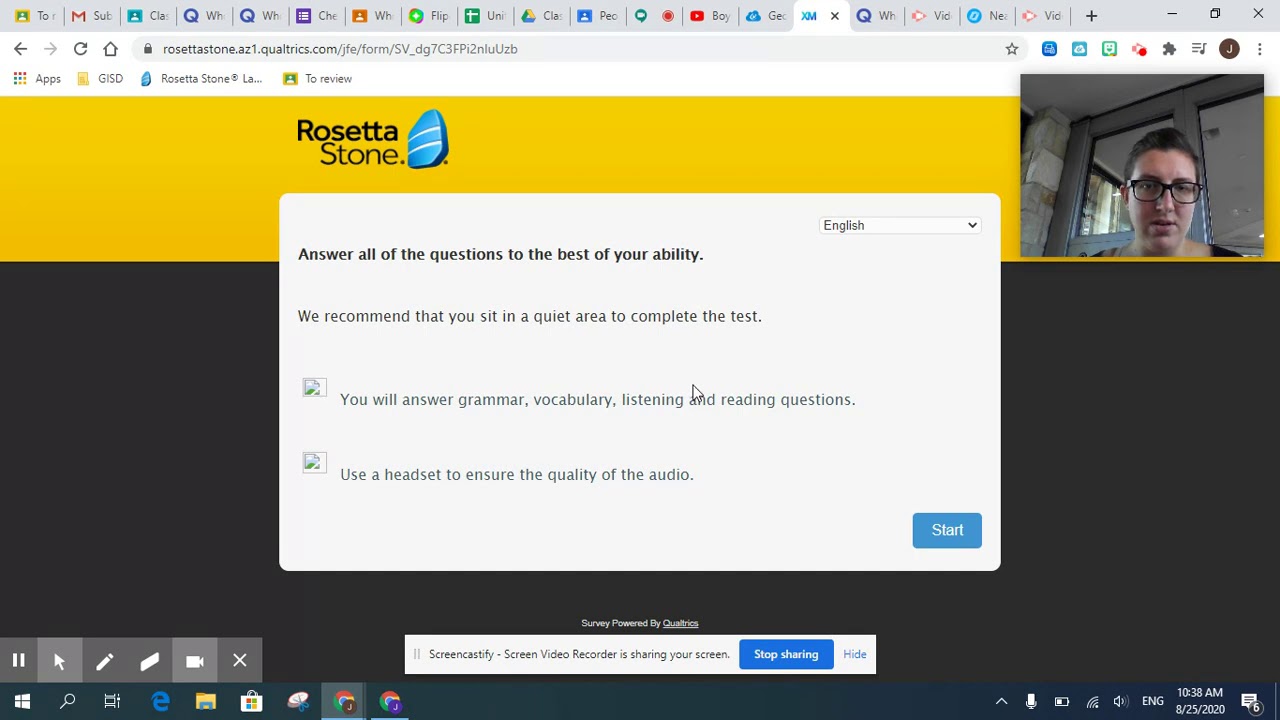Open the ENG input language indicator
The height and width of the screenshot is (720, 1280).
click(x=1153, y=702)
